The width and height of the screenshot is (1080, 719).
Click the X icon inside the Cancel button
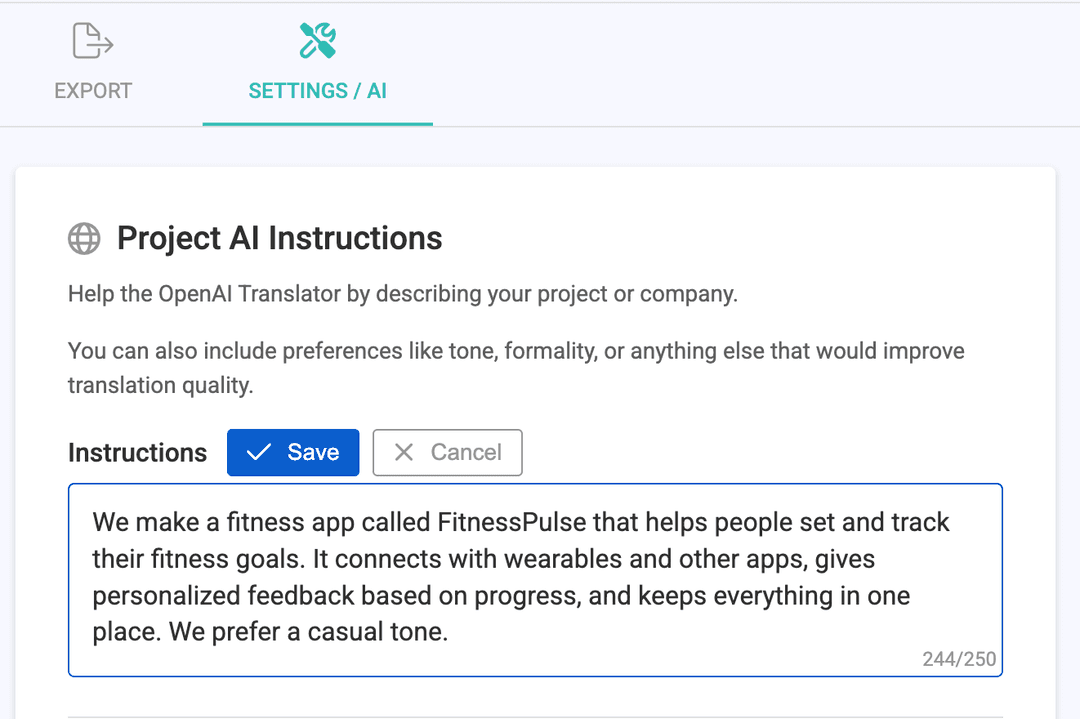(x=404, y=452)
